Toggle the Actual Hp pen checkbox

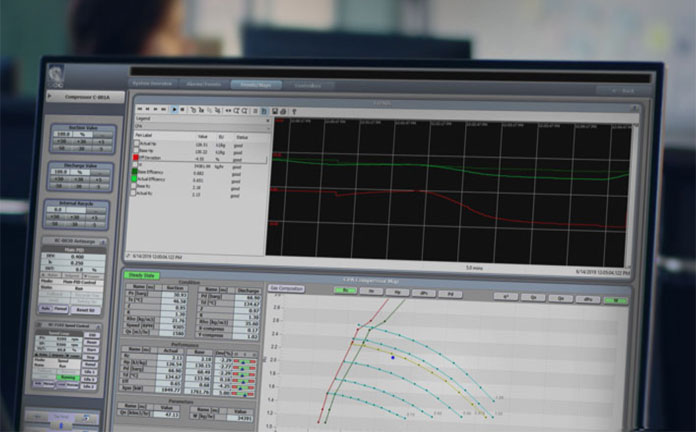pos(137,143)
